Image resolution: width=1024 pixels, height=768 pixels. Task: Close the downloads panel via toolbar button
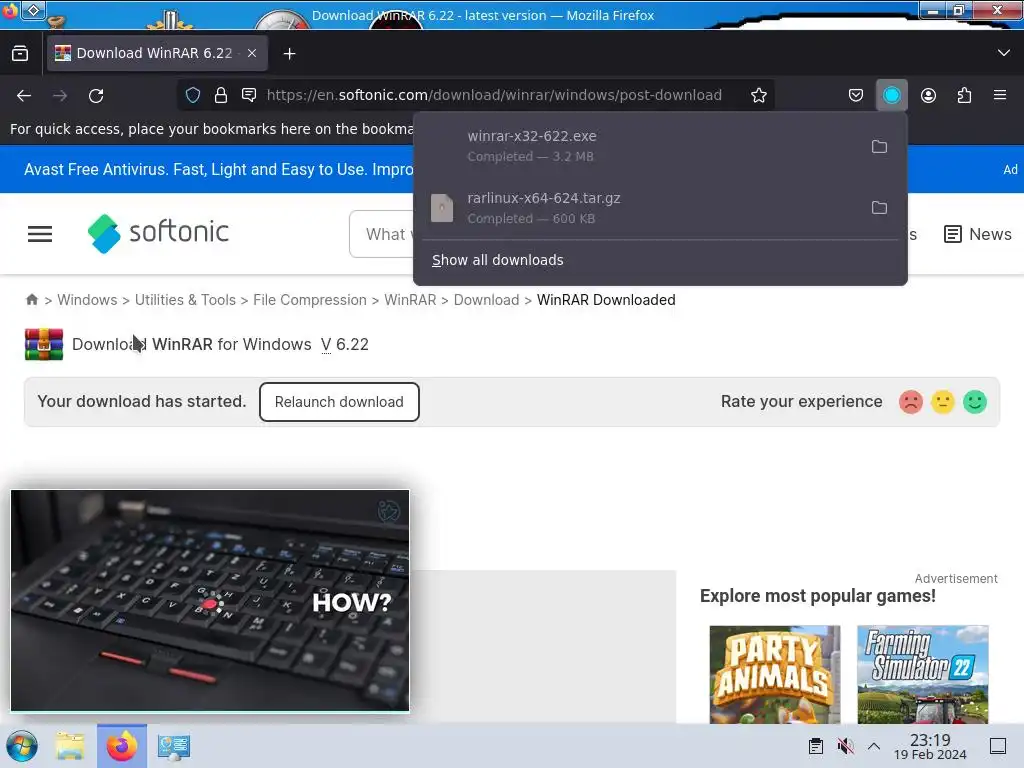(x=891, y=95)
